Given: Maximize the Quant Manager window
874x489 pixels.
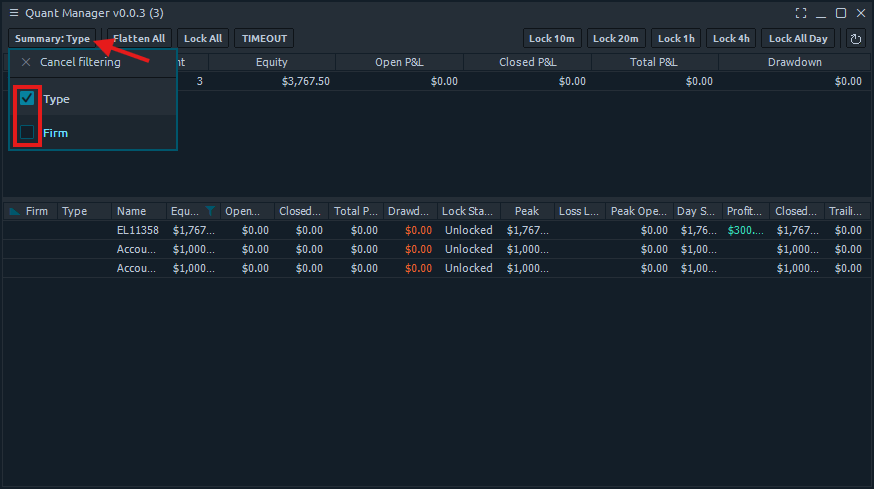Looking at the screenshot, I should [841, 13].
